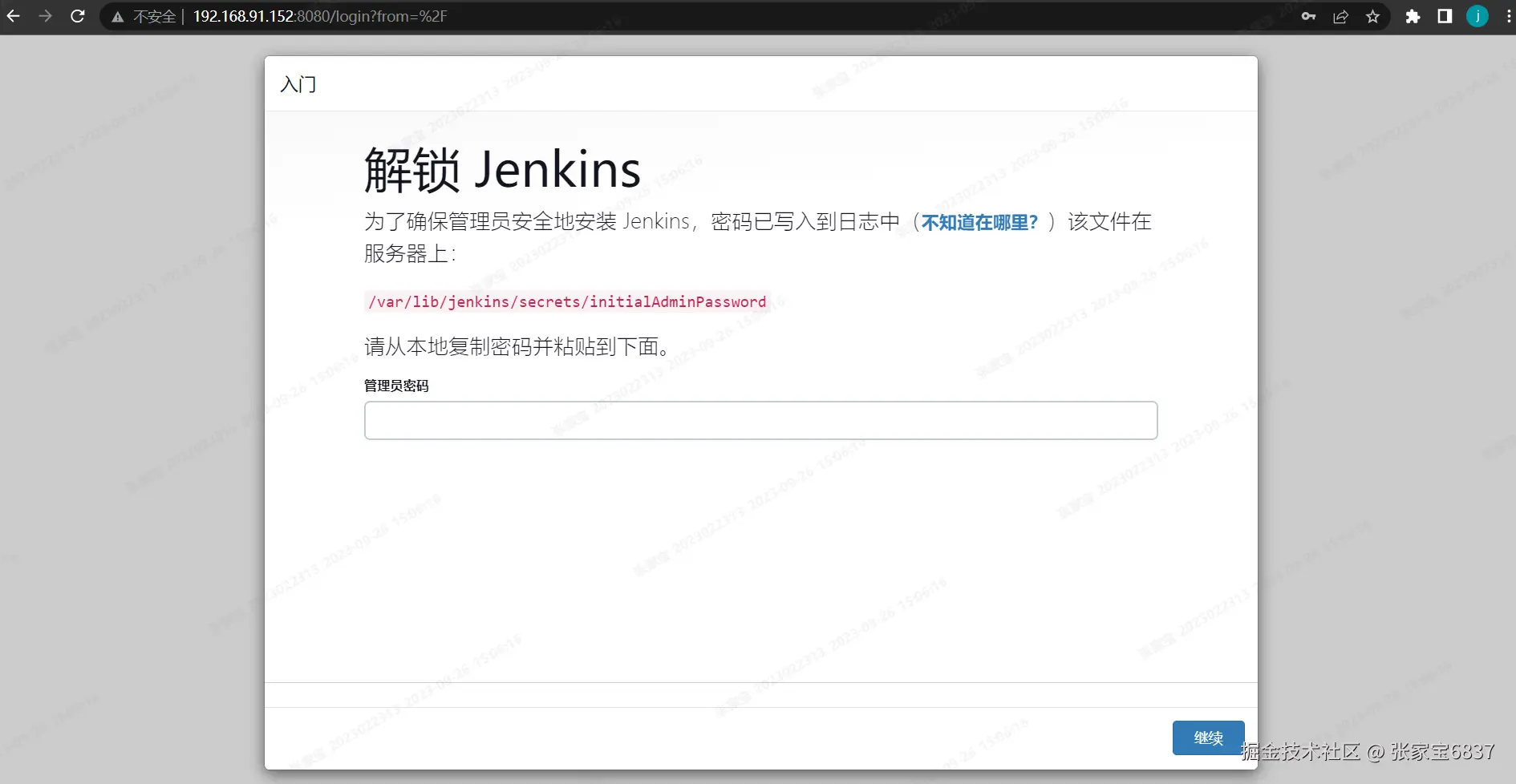Click the 管理员密码 label

click(396, 386)
